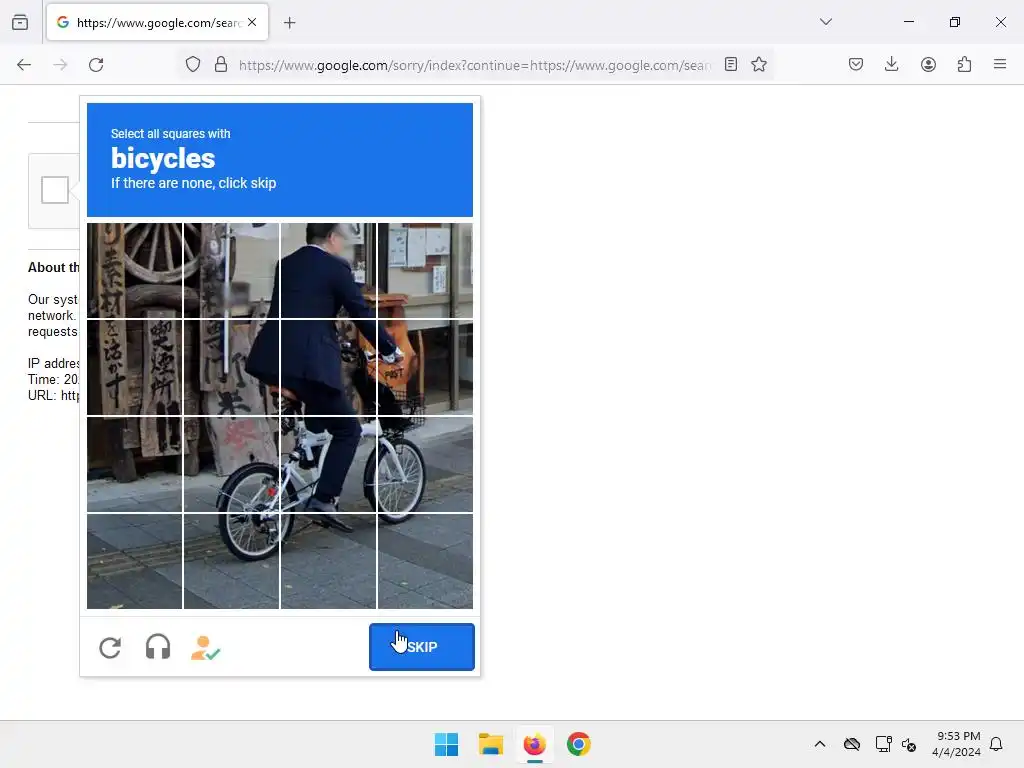The width and height of the screenshot is (1024, 768).
Task: Open the List all tabs chevron
Action: point(825,22)
